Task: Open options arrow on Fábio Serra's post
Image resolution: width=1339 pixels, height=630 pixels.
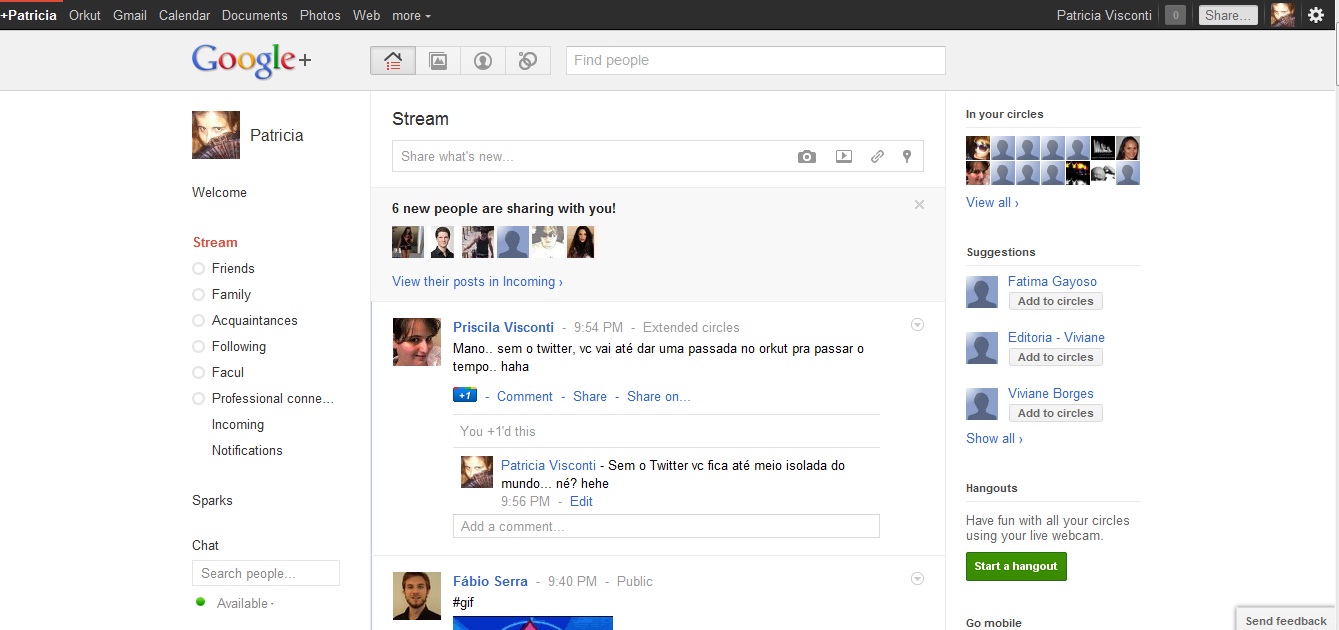Action: point(917,579)
